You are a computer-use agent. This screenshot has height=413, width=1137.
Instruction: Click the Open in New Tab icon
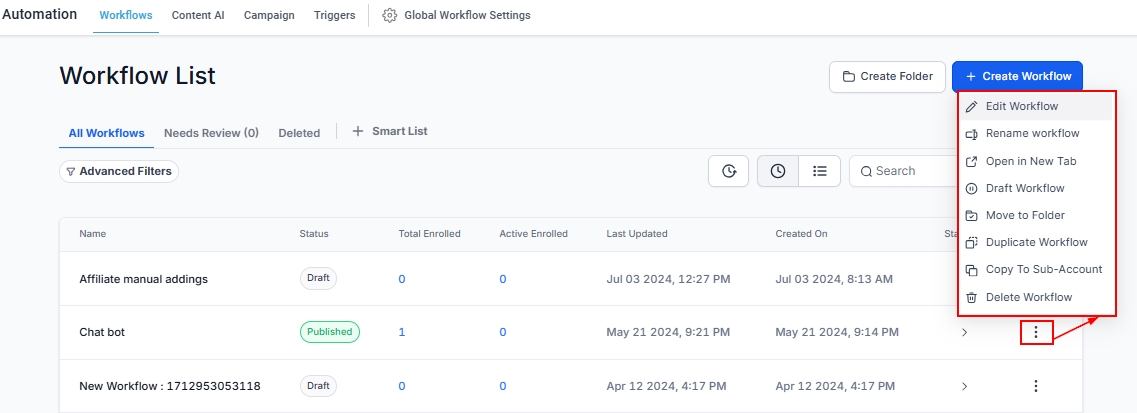(971, 161)
